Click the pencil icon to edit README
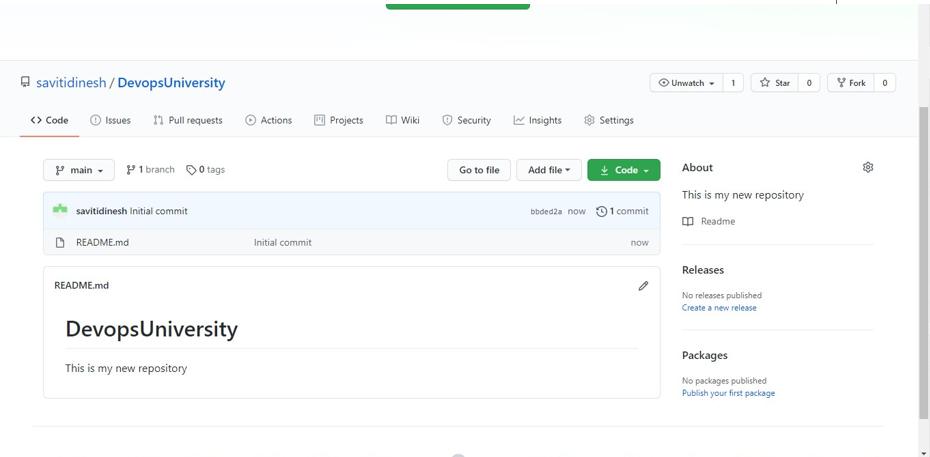The image size is (930, 457). point(643,286)
